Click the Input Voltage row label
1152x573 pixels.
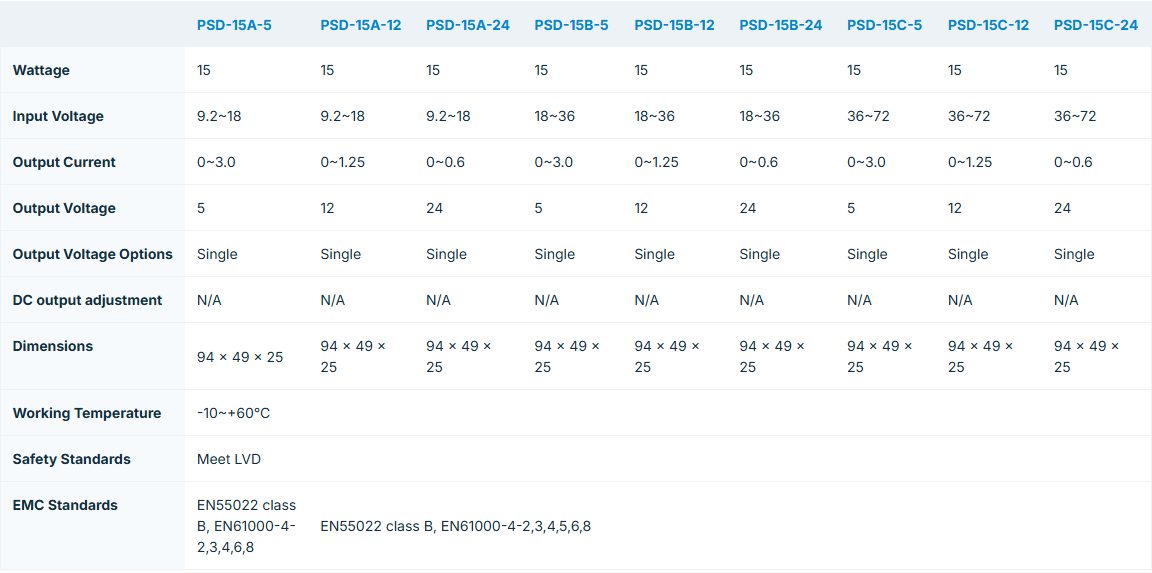tap(58, 116)
